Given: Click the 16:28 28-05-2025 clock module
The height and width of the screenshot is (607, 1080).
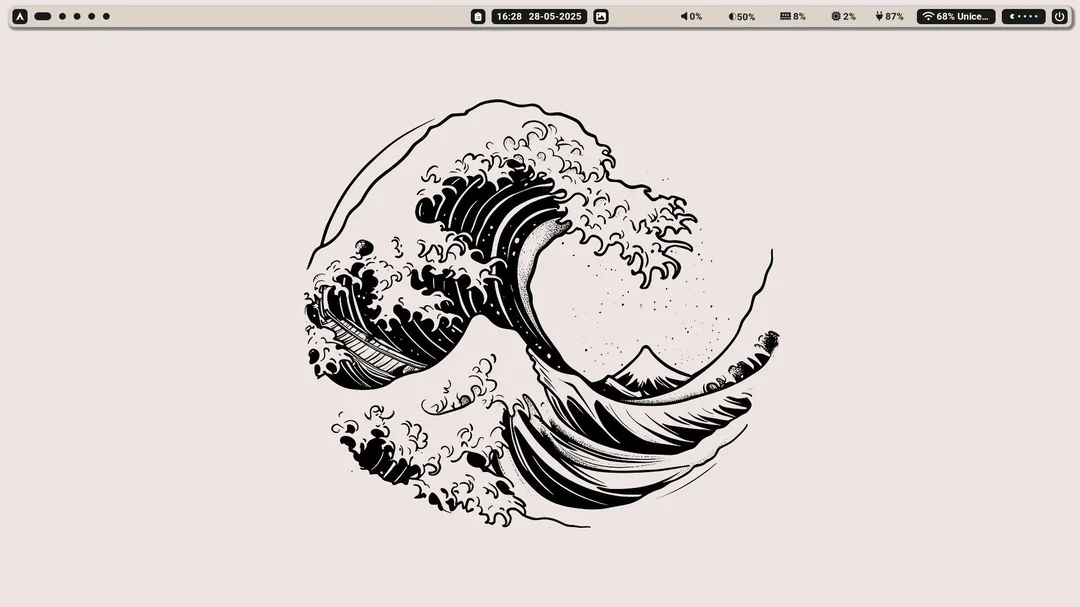Looking at the screenshot, I should pyautogui.click(x=539, y=17).
